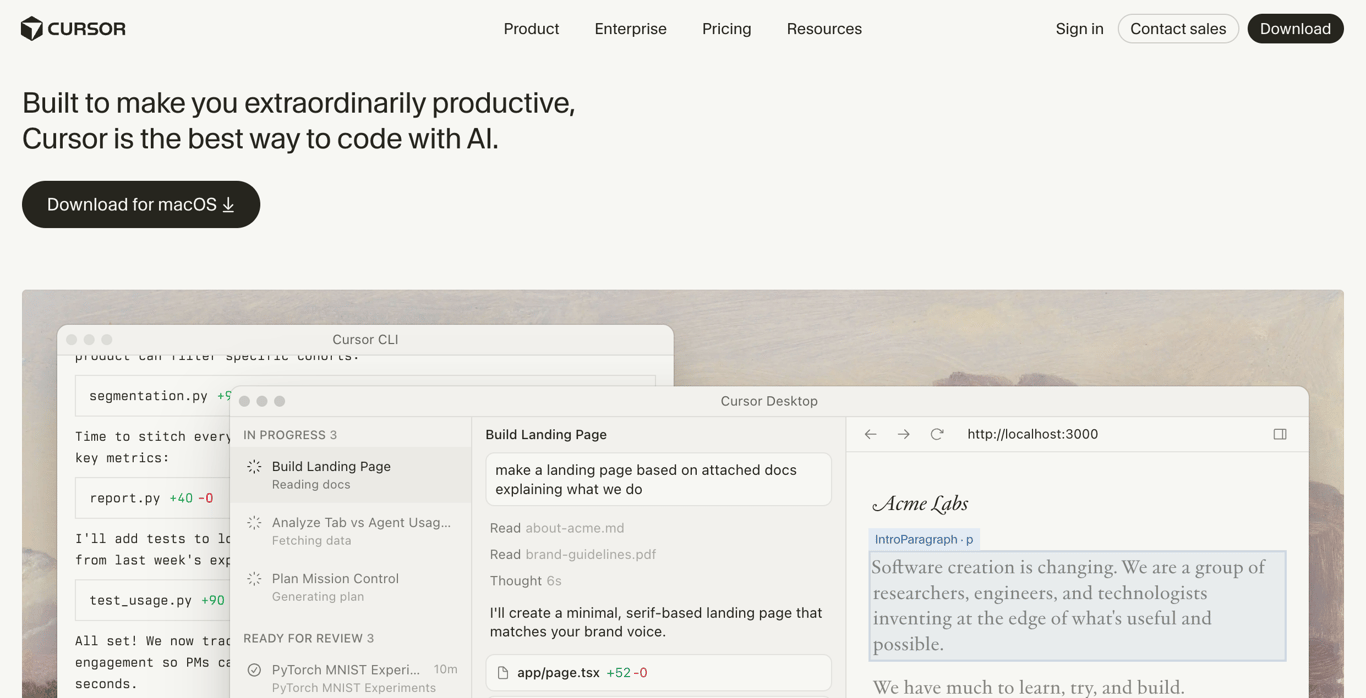Click the forward navigation arrow in the preview browser

pyautogui.click(x=903, y=434)
